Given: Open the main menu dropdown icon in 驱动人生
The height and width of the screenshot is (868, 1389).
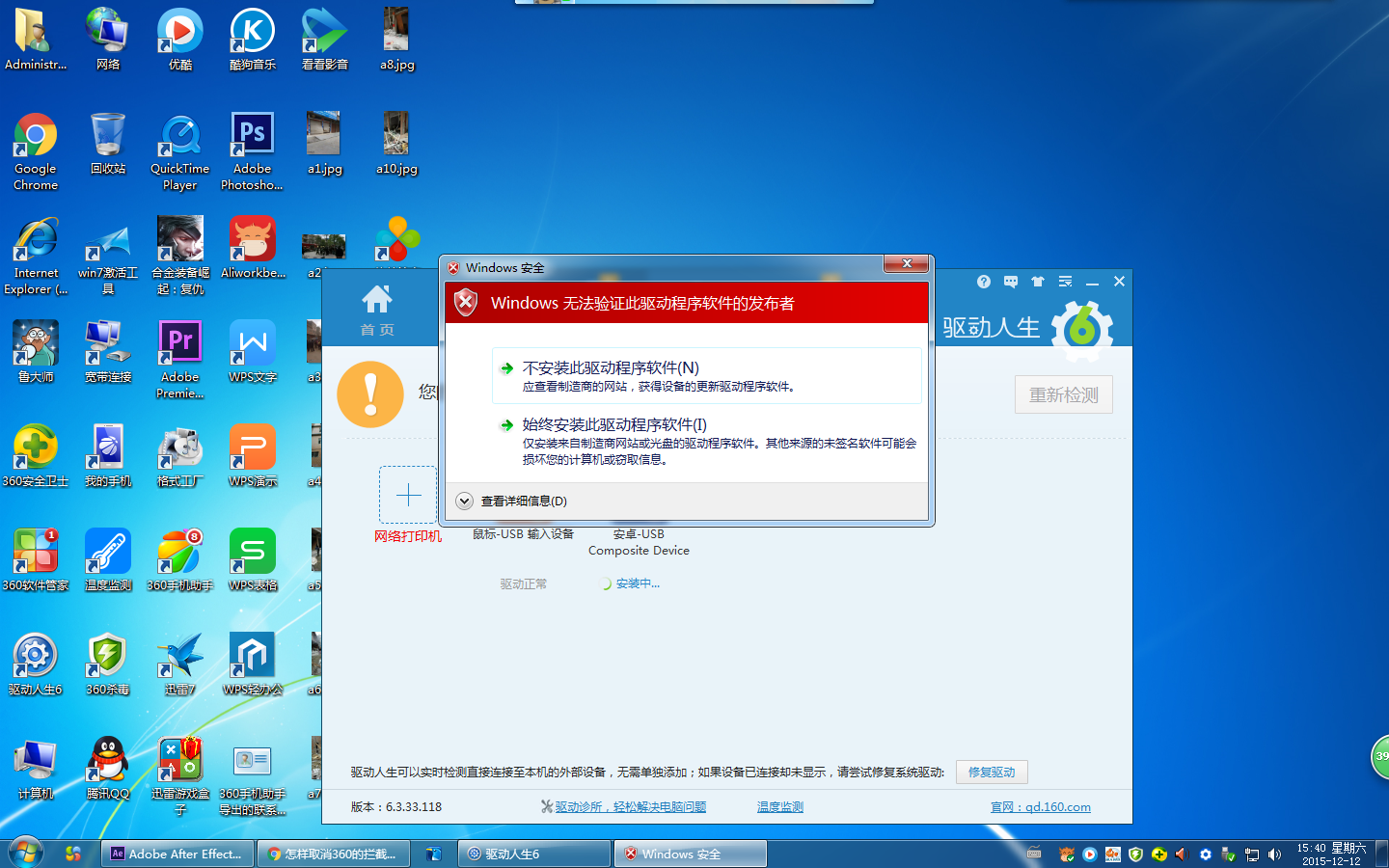Looking at the screenshot, I should tap(1065, 282).
